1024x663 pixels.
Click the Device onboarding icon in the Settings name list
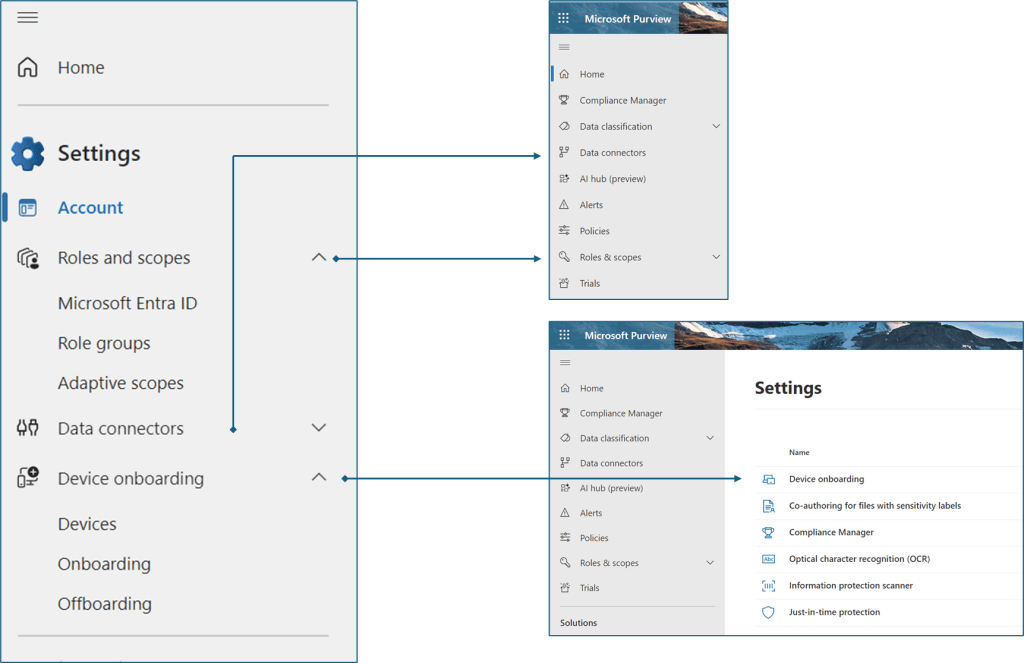768,480
